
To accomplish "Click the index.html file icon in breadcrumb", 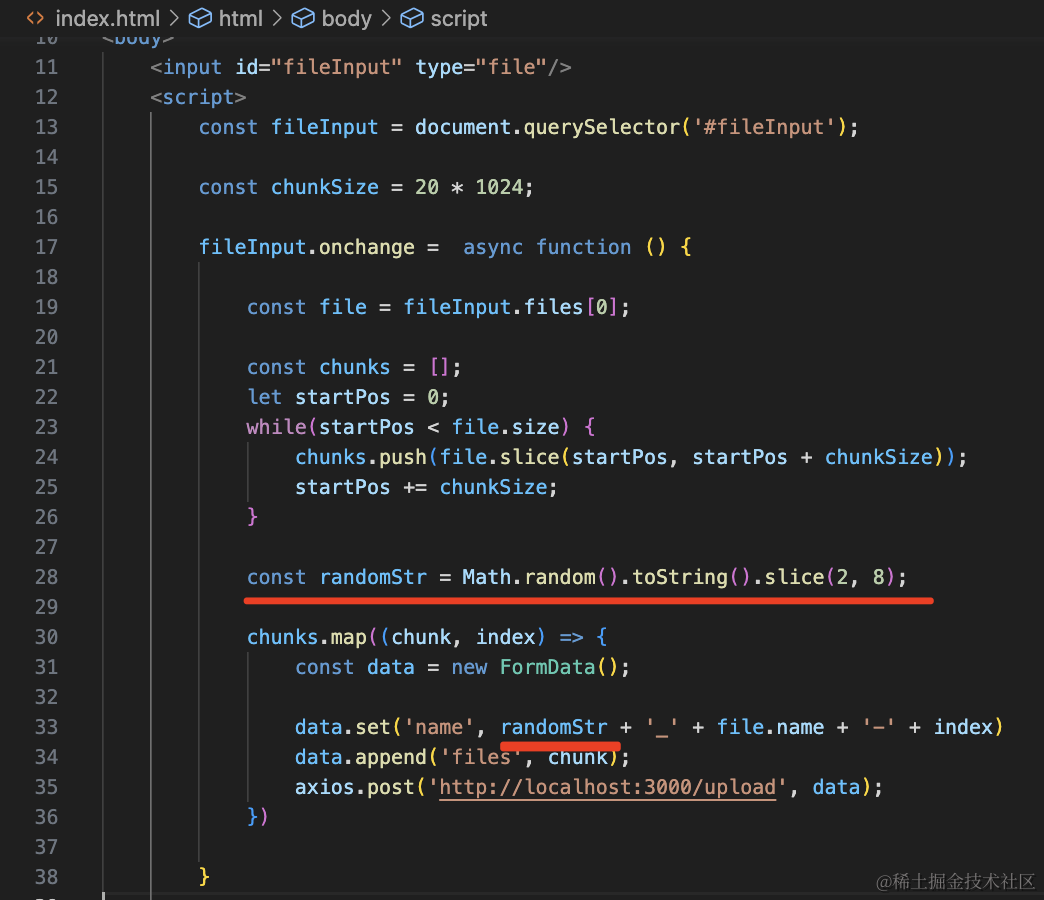I will 34,18.
